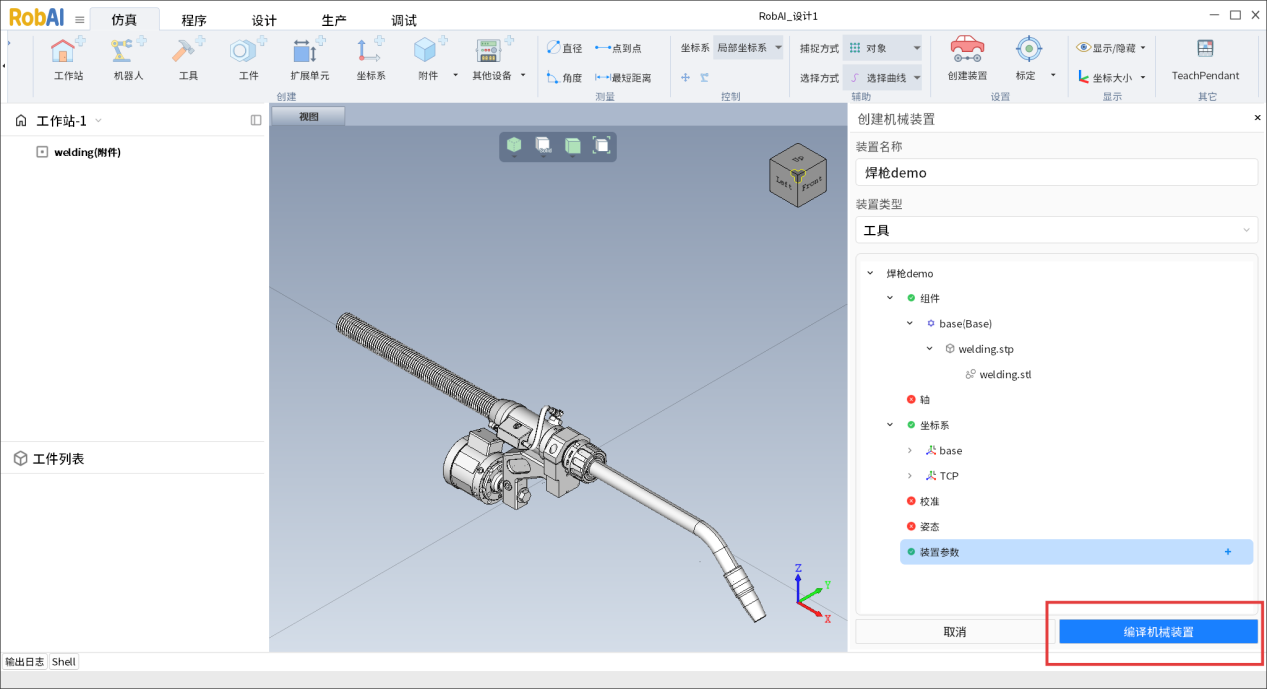Open the Shell tab at bottom
The width and height of the screenshot is (1267, 689).
(64, 661)
